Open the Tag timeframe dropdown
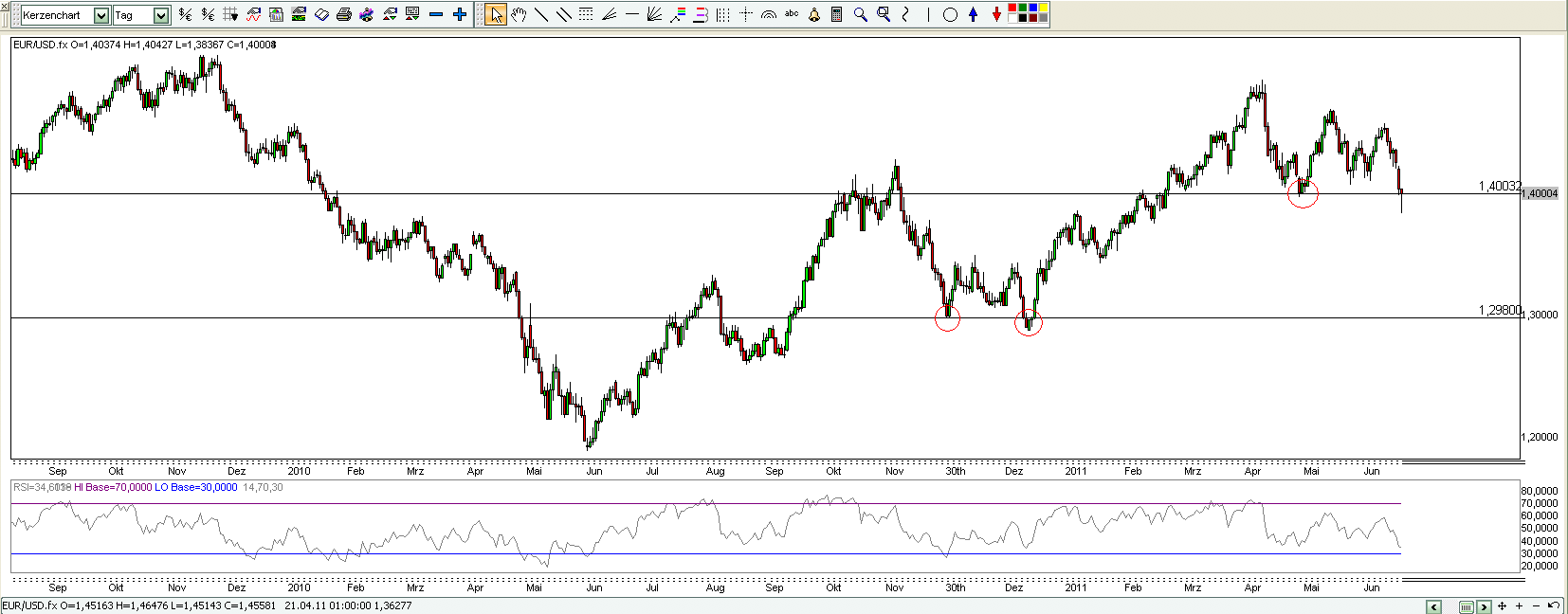 161,15
